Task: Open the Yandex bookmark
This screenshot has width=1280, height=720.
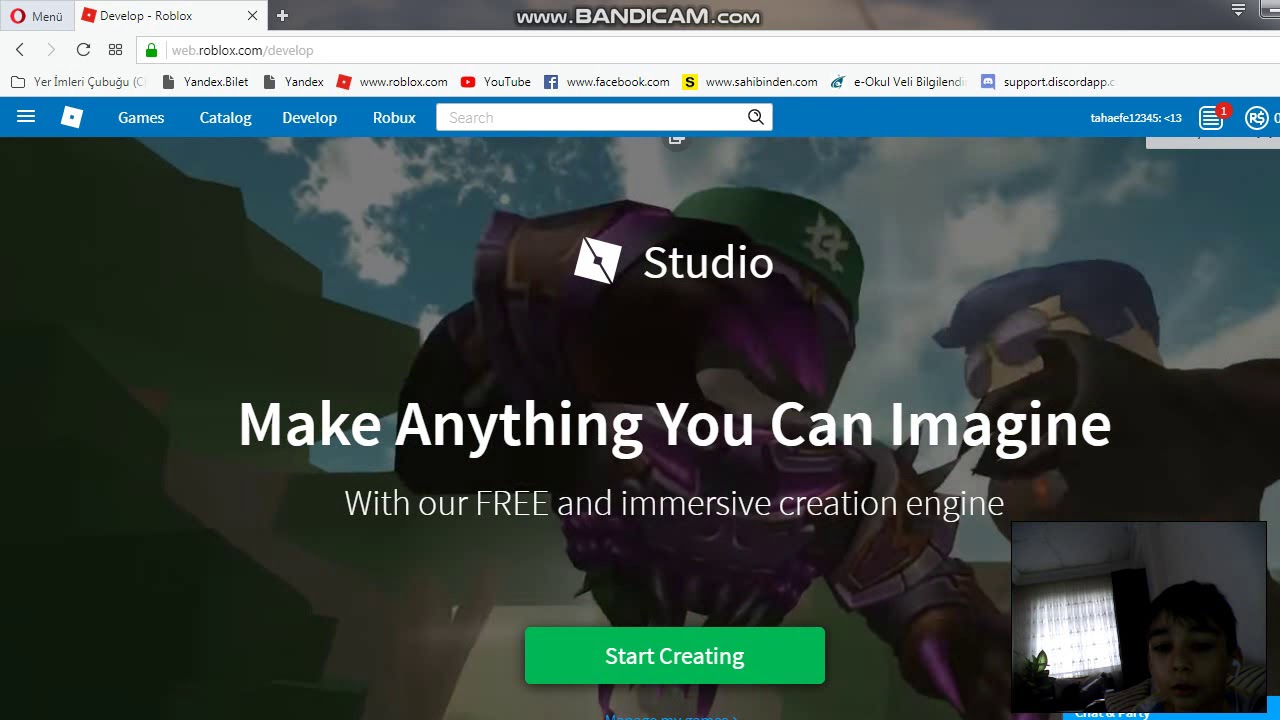Action: click(x=293, y=82)
